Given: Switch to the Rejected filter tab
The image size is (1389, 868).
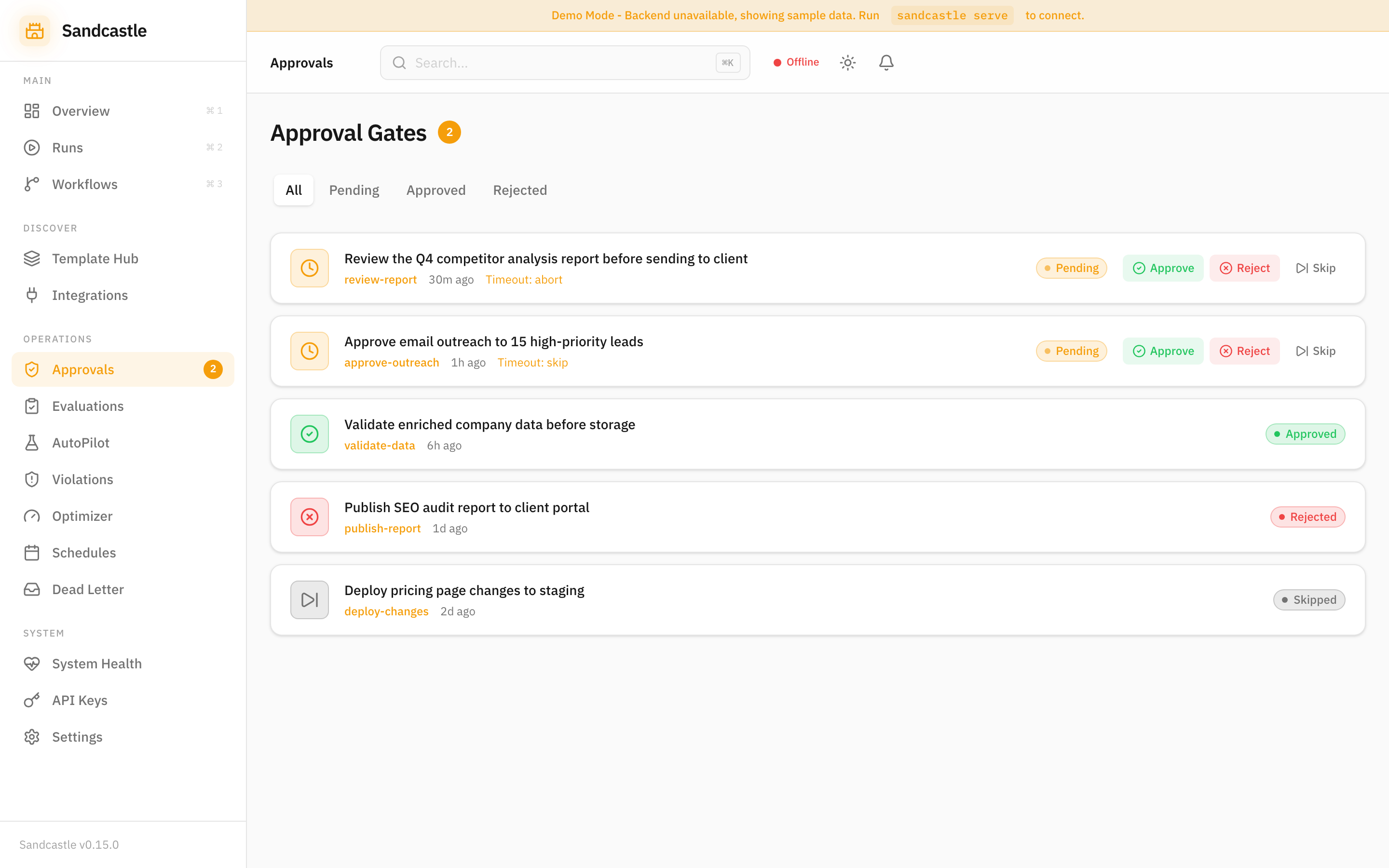Looking at the screenshot, I should 519,190.
